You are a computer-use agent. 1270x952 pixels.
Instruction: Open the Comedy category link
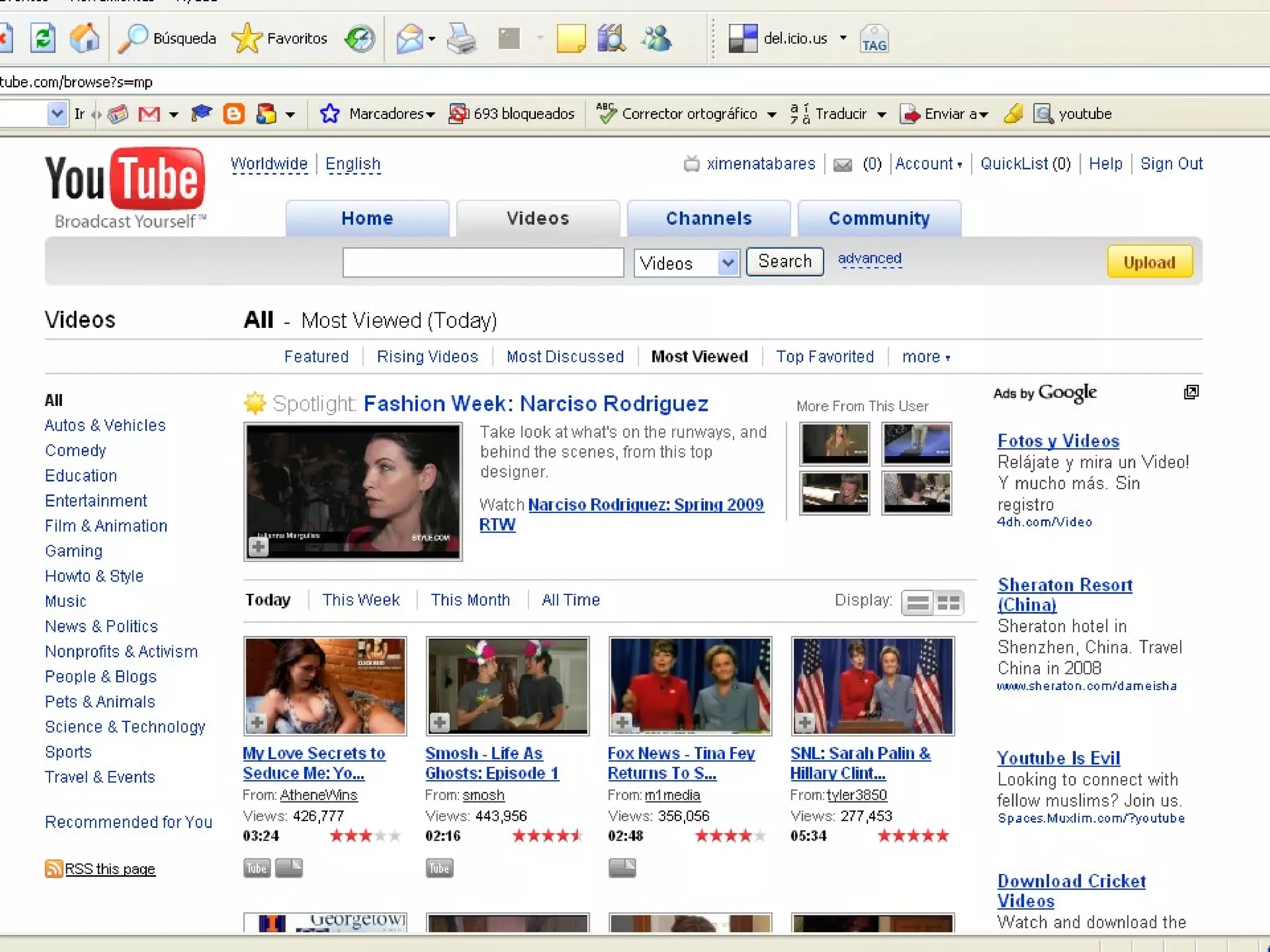(76, 451)
